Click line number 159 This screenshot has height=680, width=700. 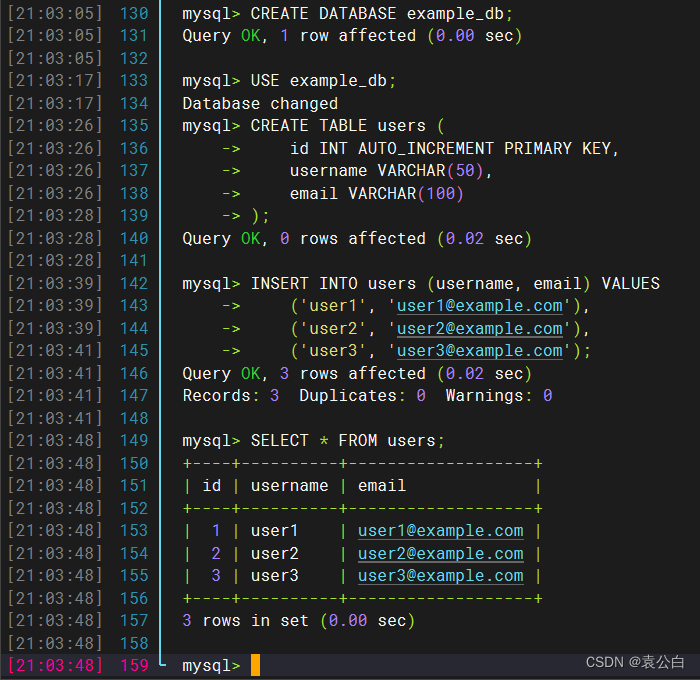pyautogui.click(x=134, y=665)
